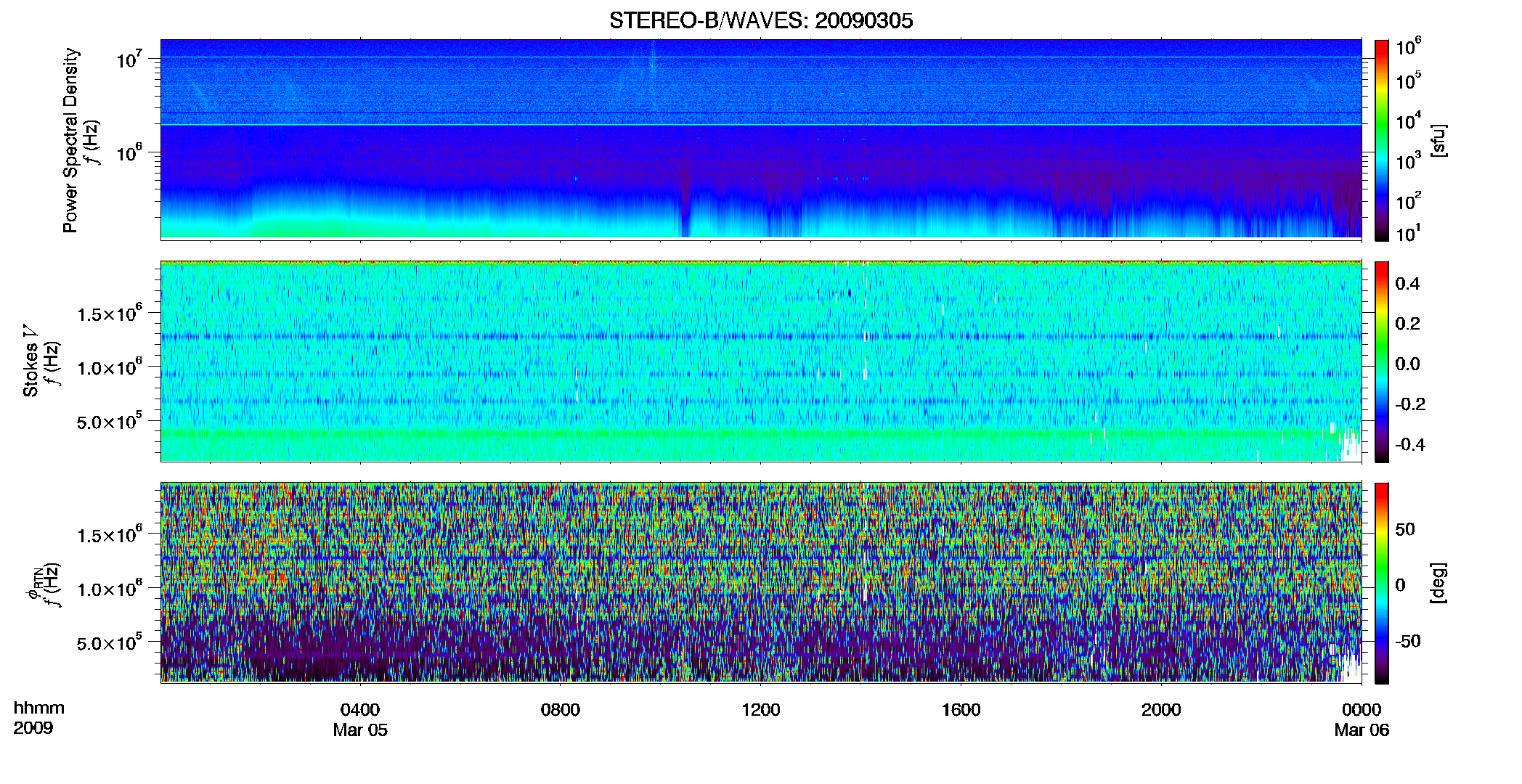The width and height of the screenshot is (1522, 784).
Task: Click the Stokes panel 5.0×10^5 tick label
Action: point(110,421)
